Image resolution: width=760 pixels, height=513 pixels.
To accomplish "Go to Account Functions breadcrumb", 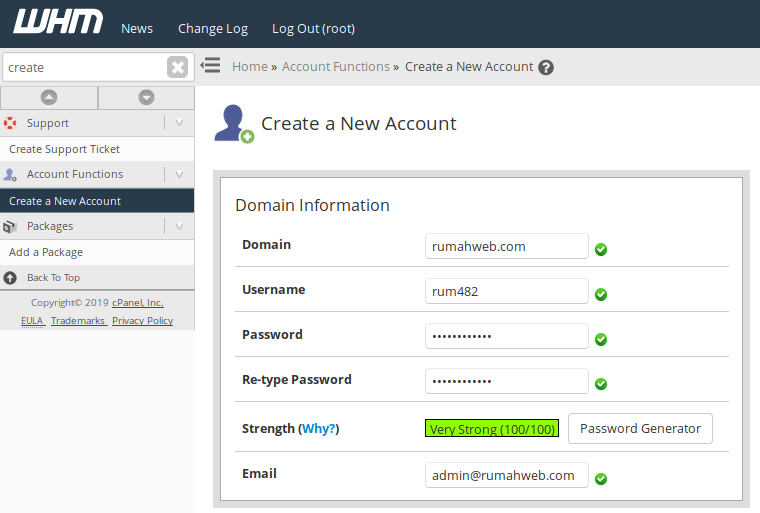I will click(336, 66).
